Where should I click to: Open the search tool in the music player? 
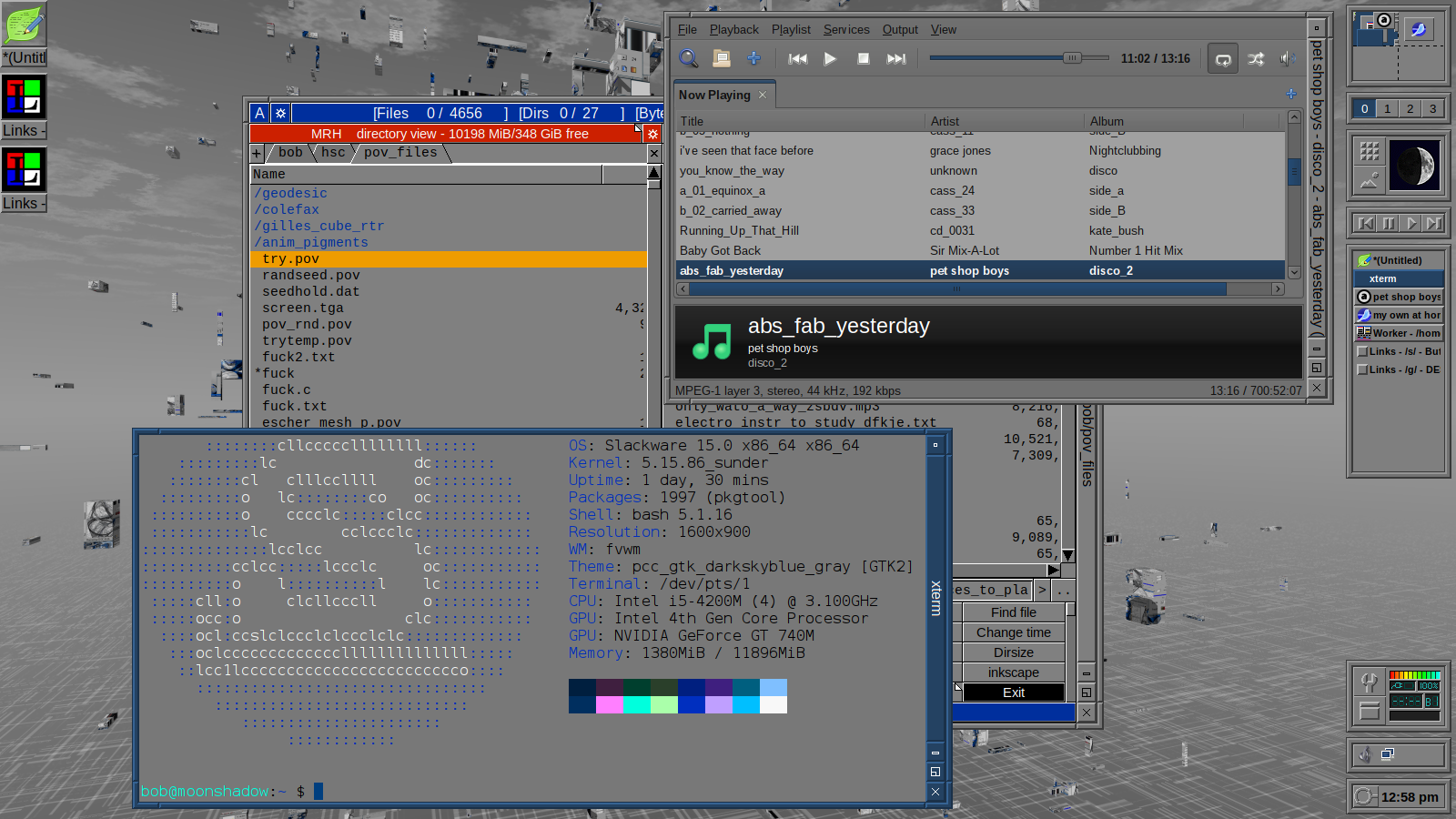[689, 58]
